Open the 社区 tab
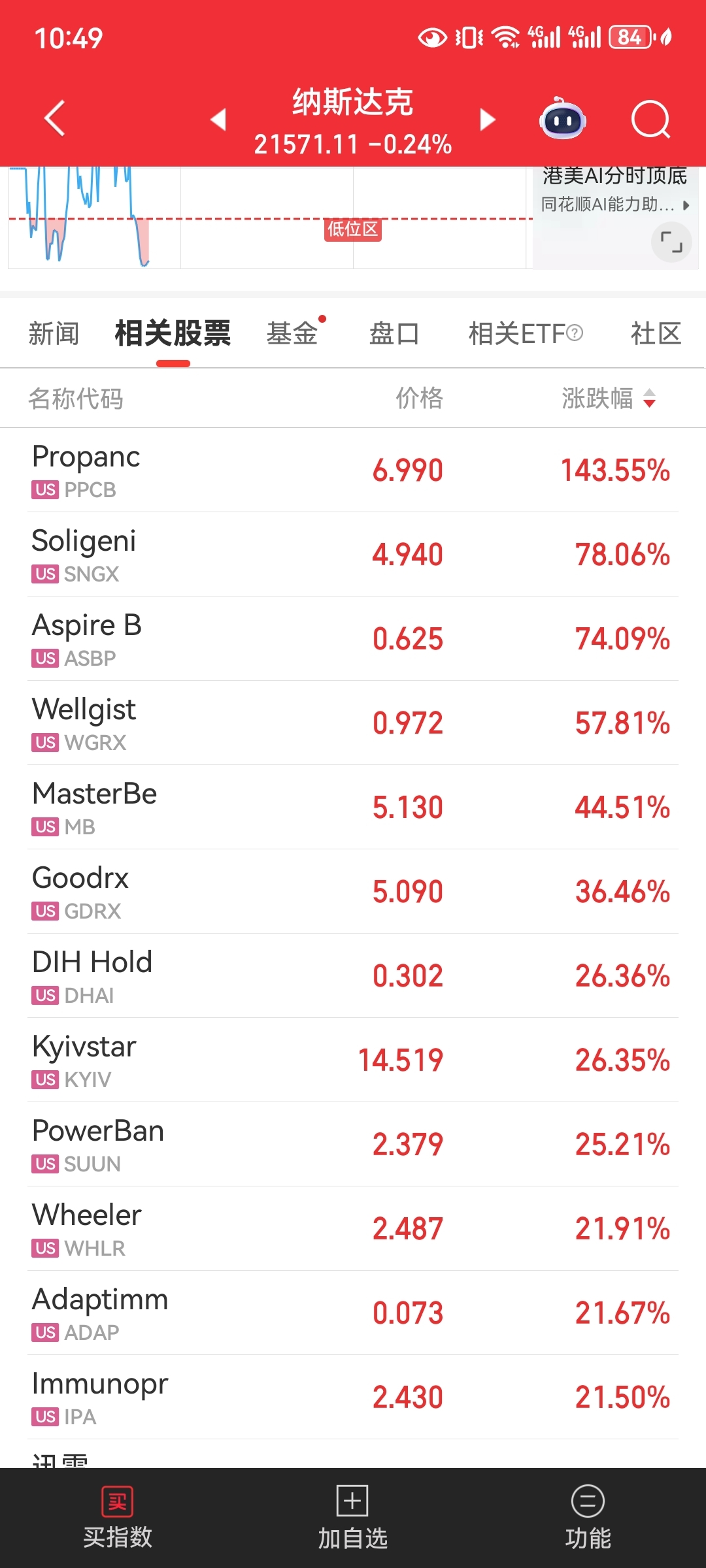This screenshot has width=706, height=1568. click(x=656, y=333)
